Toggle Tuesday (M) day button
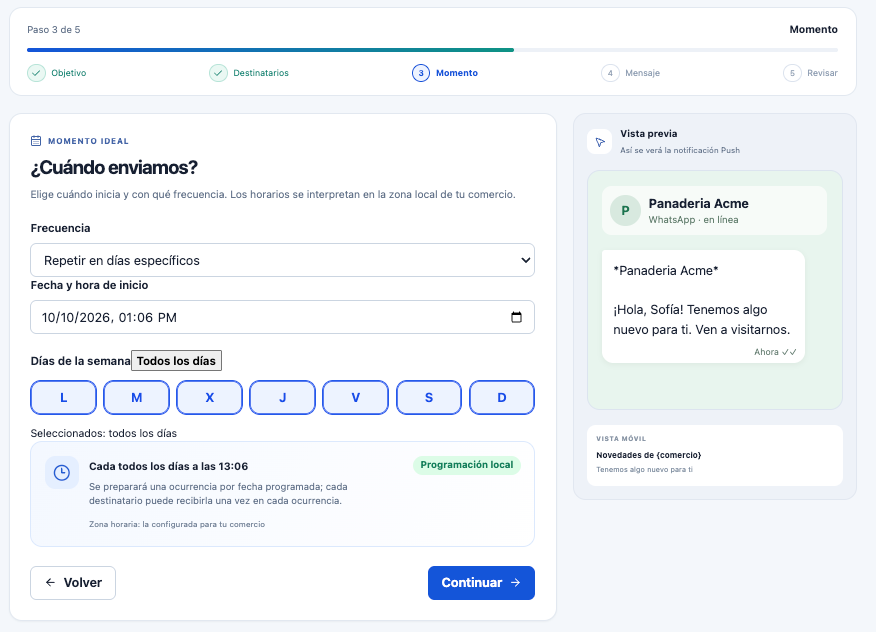Viewport: 876px width, 632px height. [x=136, y=398]
